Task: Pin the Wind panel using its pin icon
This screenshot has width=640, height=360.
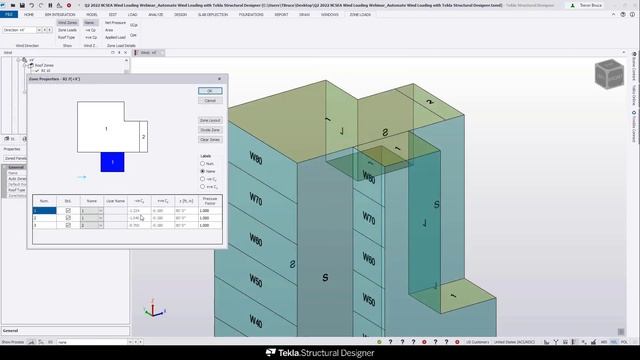Action: 119,53
